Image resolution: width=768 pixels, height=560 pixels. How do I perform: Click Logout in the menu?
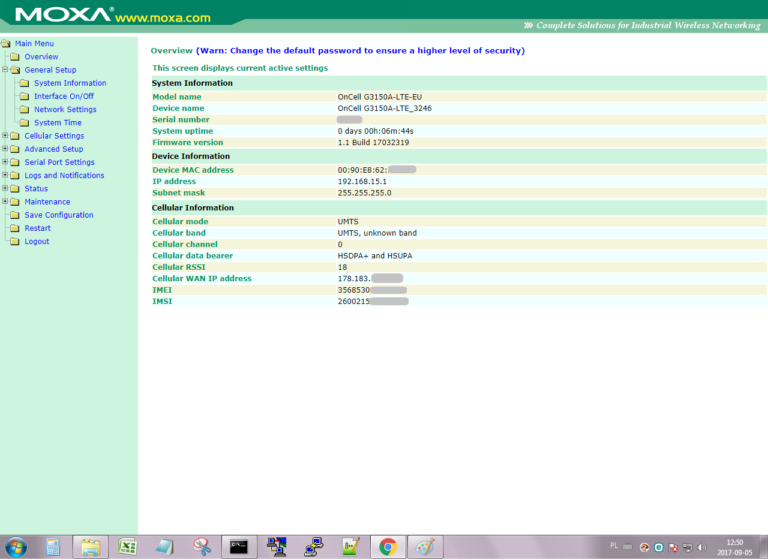click(37, 242)
